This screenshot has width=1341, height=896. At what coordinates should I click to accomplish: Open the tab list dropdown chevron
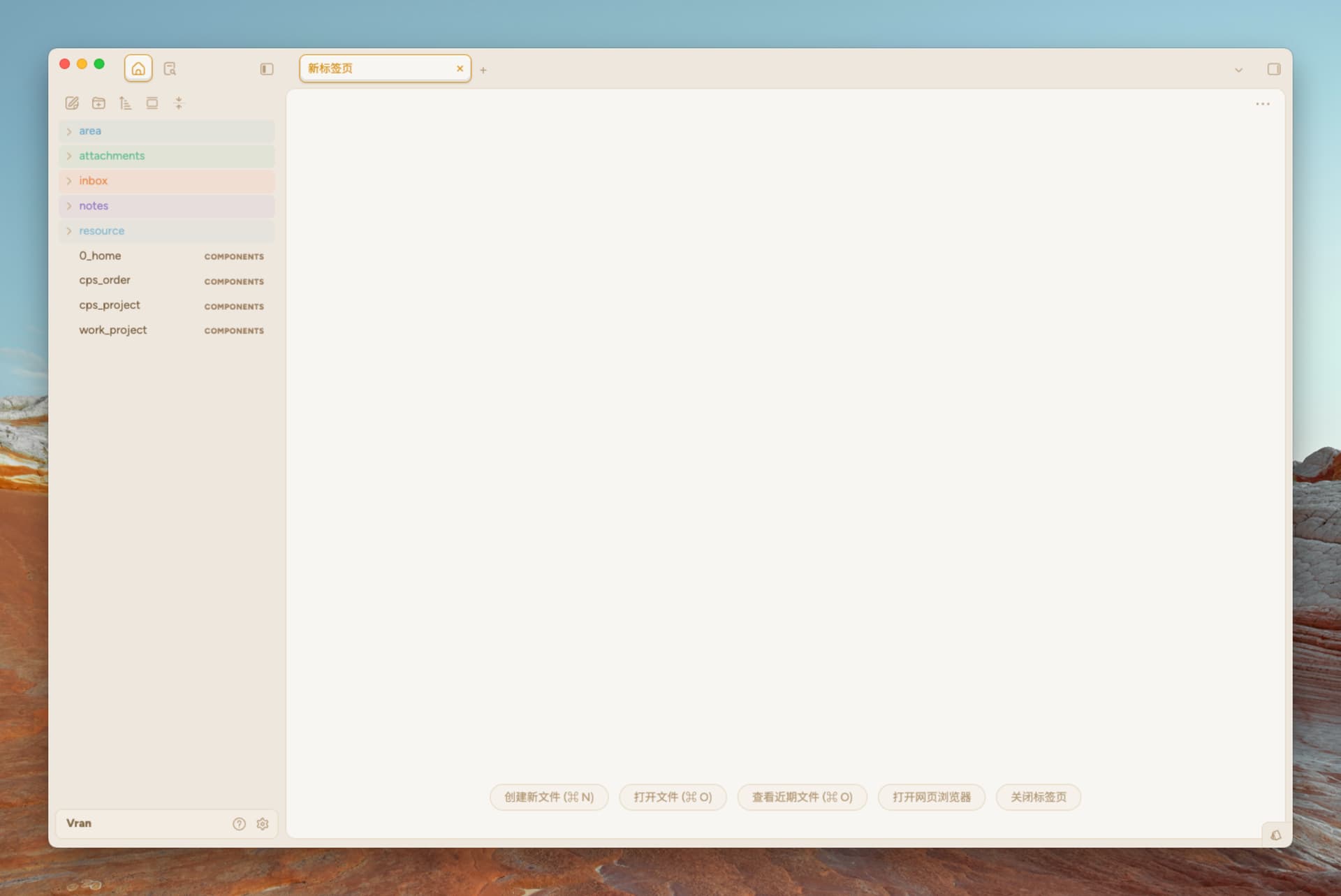coord(1238,70)
